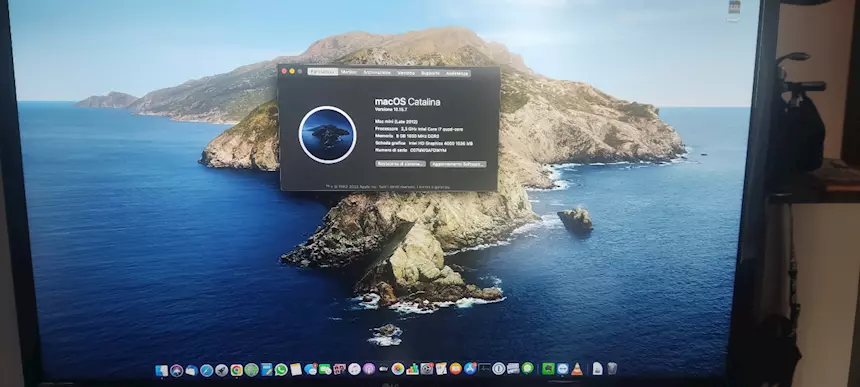Screen dimensions: 860x387
Task: Click the Intel HD Graphics 4000 value
Action: (441, 143)
